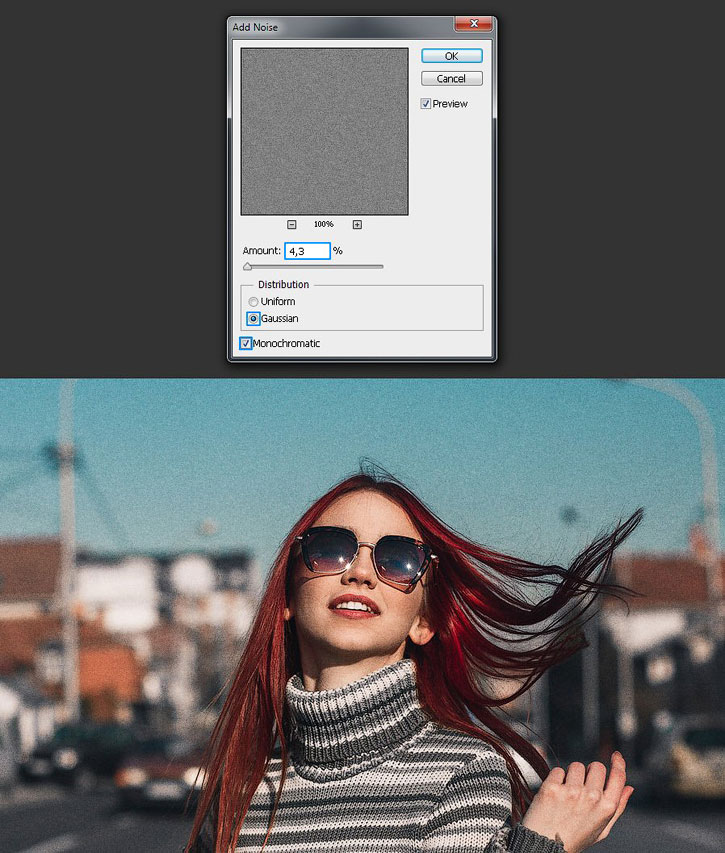Confirm the noise settings with OK
This screenshot has width=725, height=853.
451,56
